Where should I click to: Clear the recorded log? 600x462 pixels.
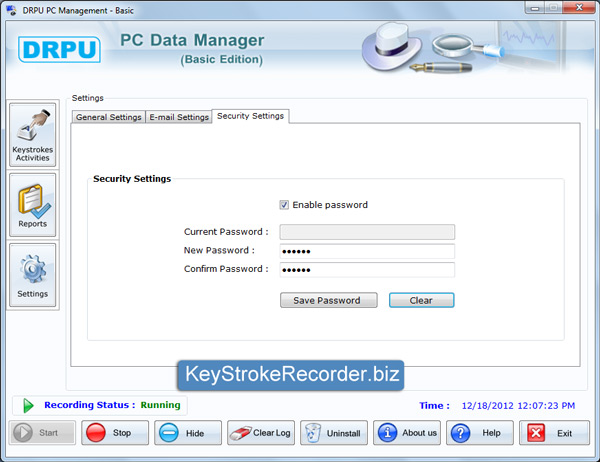[x=261, y=433]
